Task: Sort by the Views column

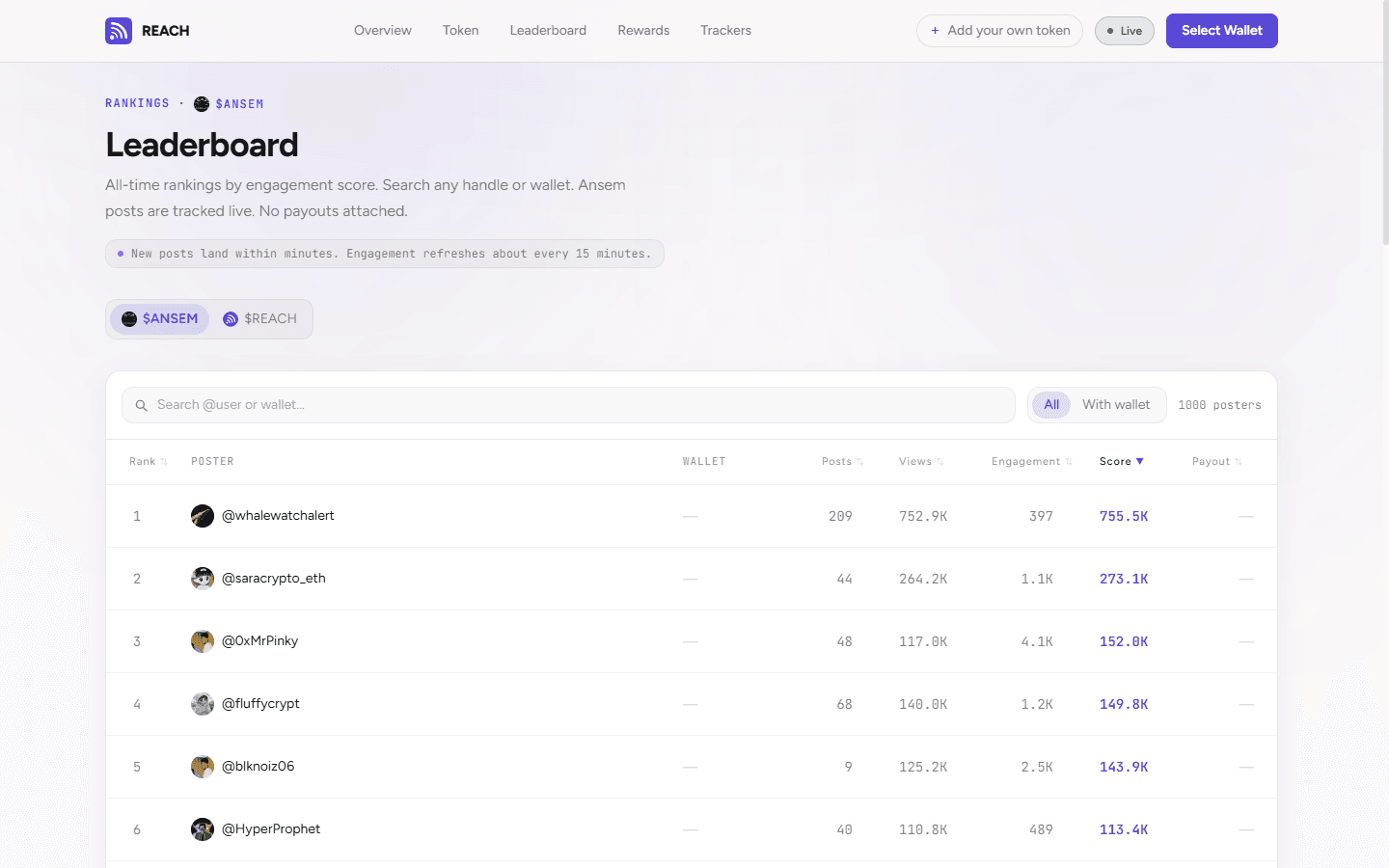Action: pyautogui.click(x=921, y=462)
